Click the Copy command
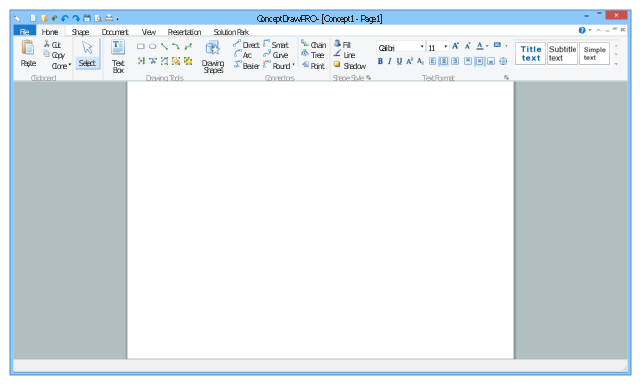640x384 pixels. tap(54, 55)
